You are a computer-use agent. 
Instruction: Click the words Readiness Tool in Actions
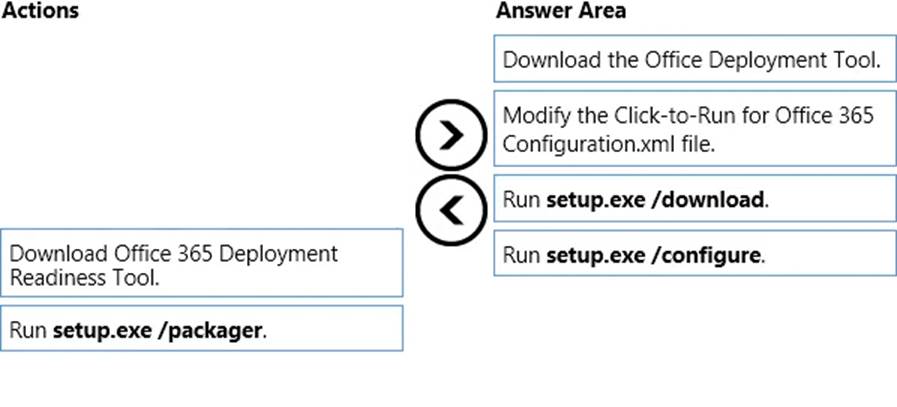coord(83,278)
